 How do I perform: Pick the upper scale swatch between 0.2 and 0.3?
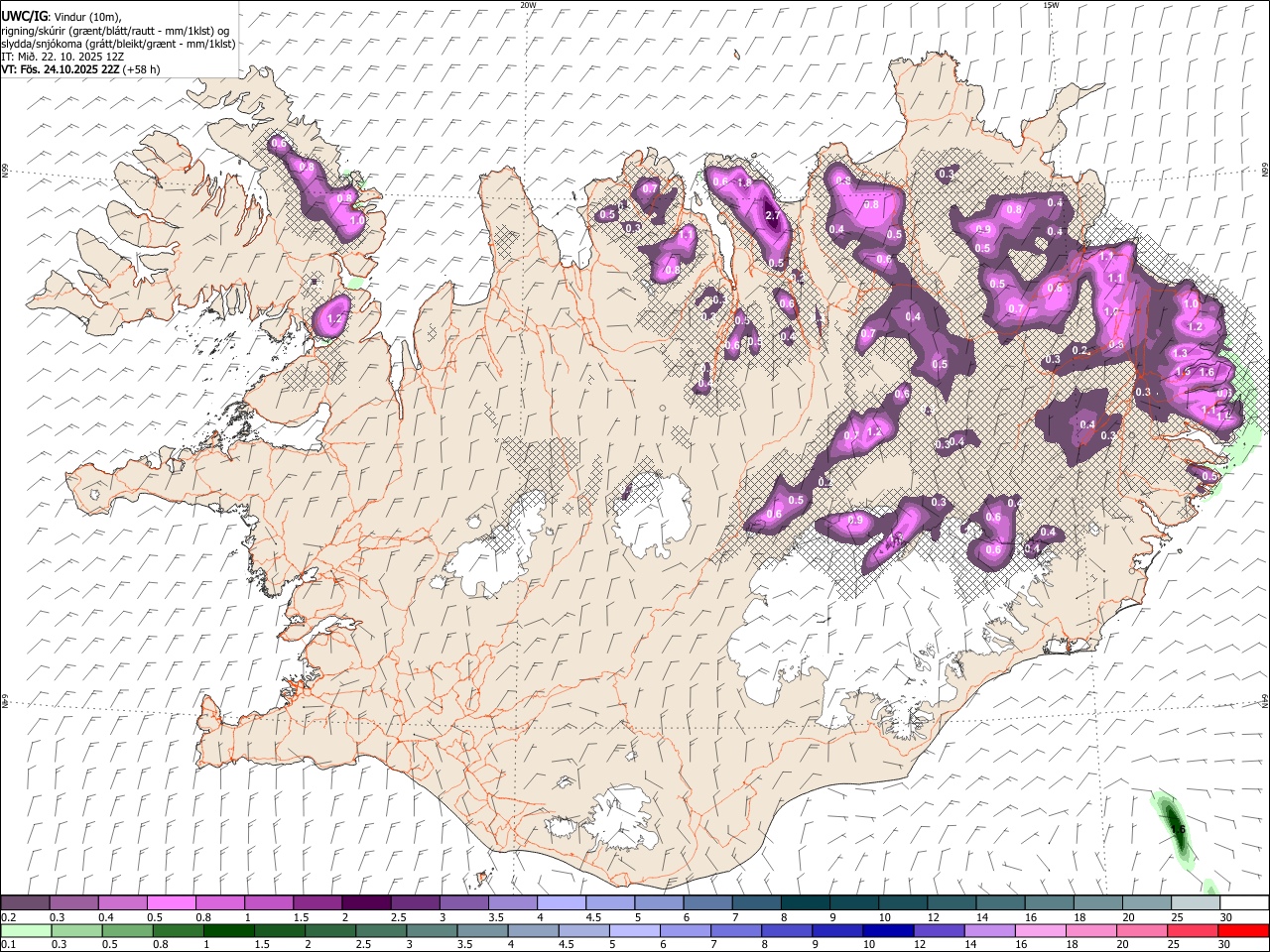pyautogui.click(x=25, y=903)
